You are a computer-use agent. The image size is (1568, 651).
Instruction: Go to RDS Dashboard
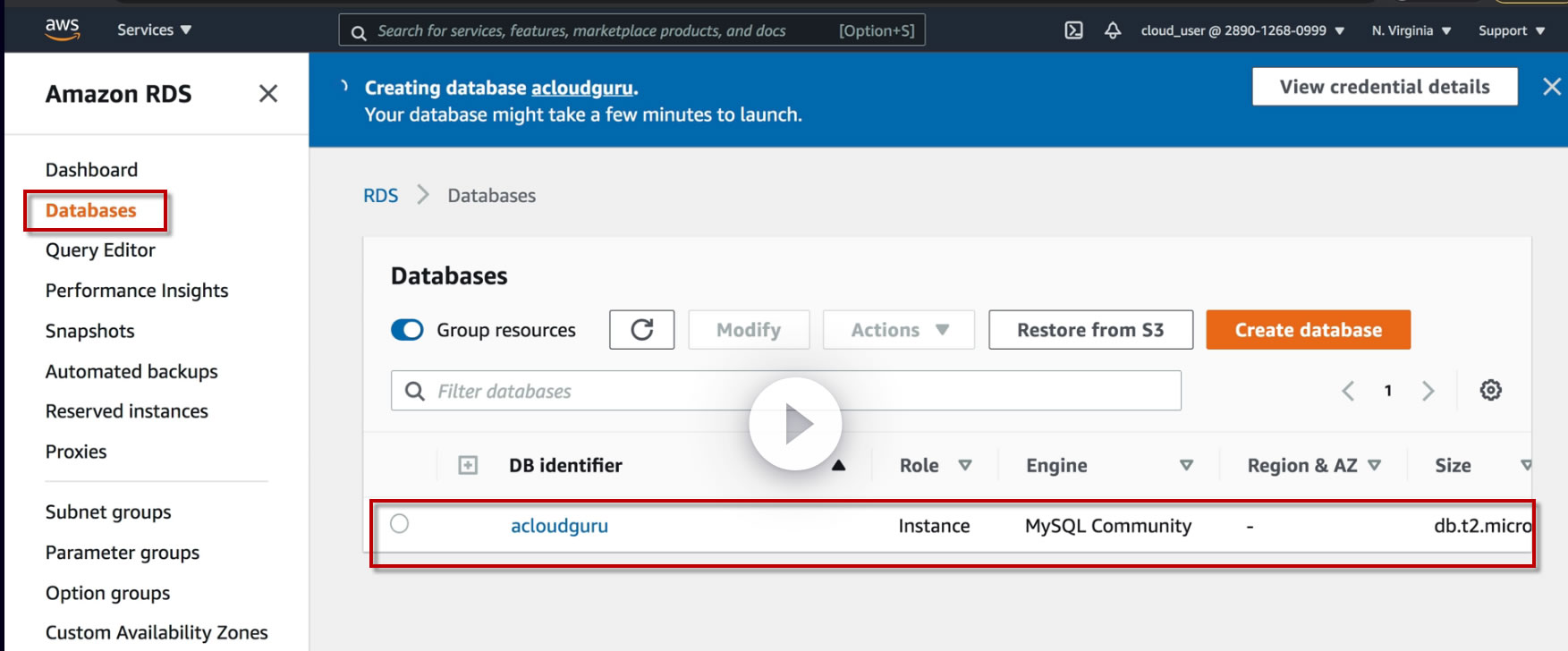coord(92,170)
